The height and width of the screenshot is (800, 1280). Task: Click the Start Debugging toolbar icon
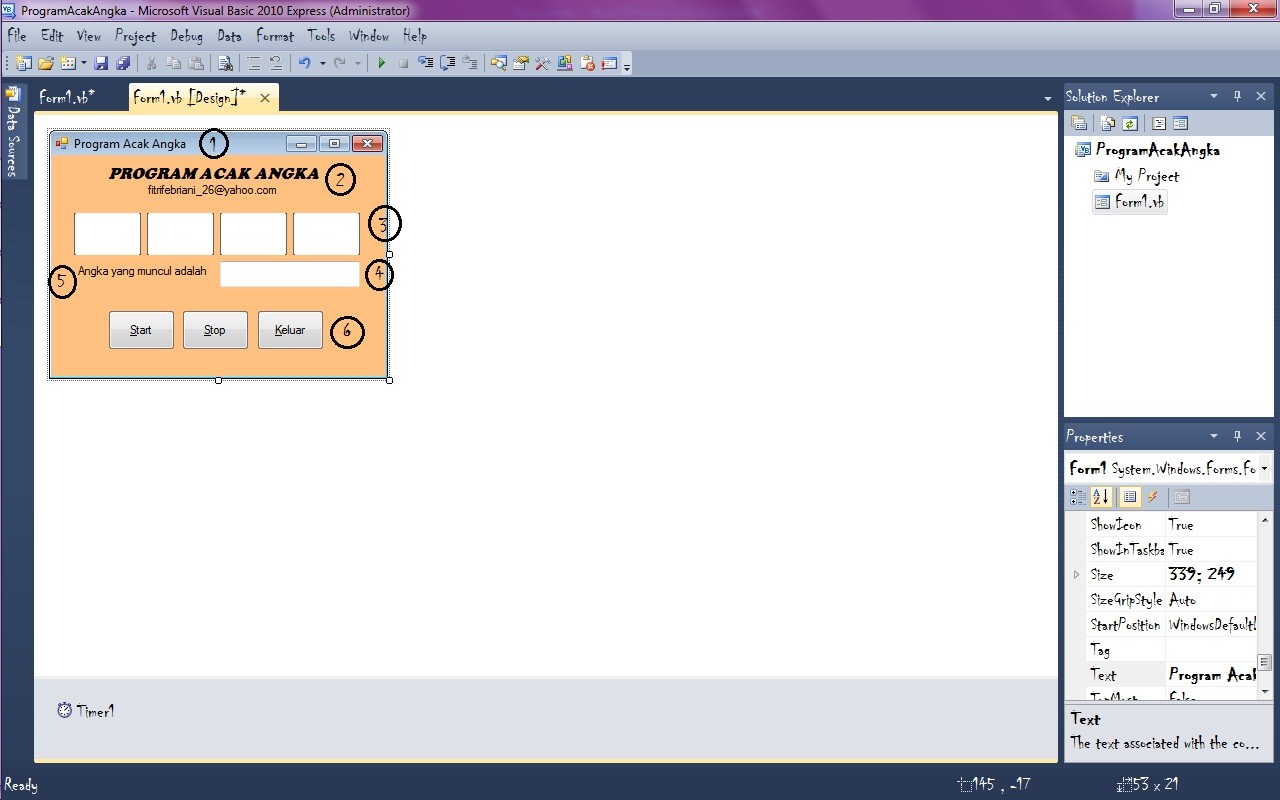[x=382, y=62]
